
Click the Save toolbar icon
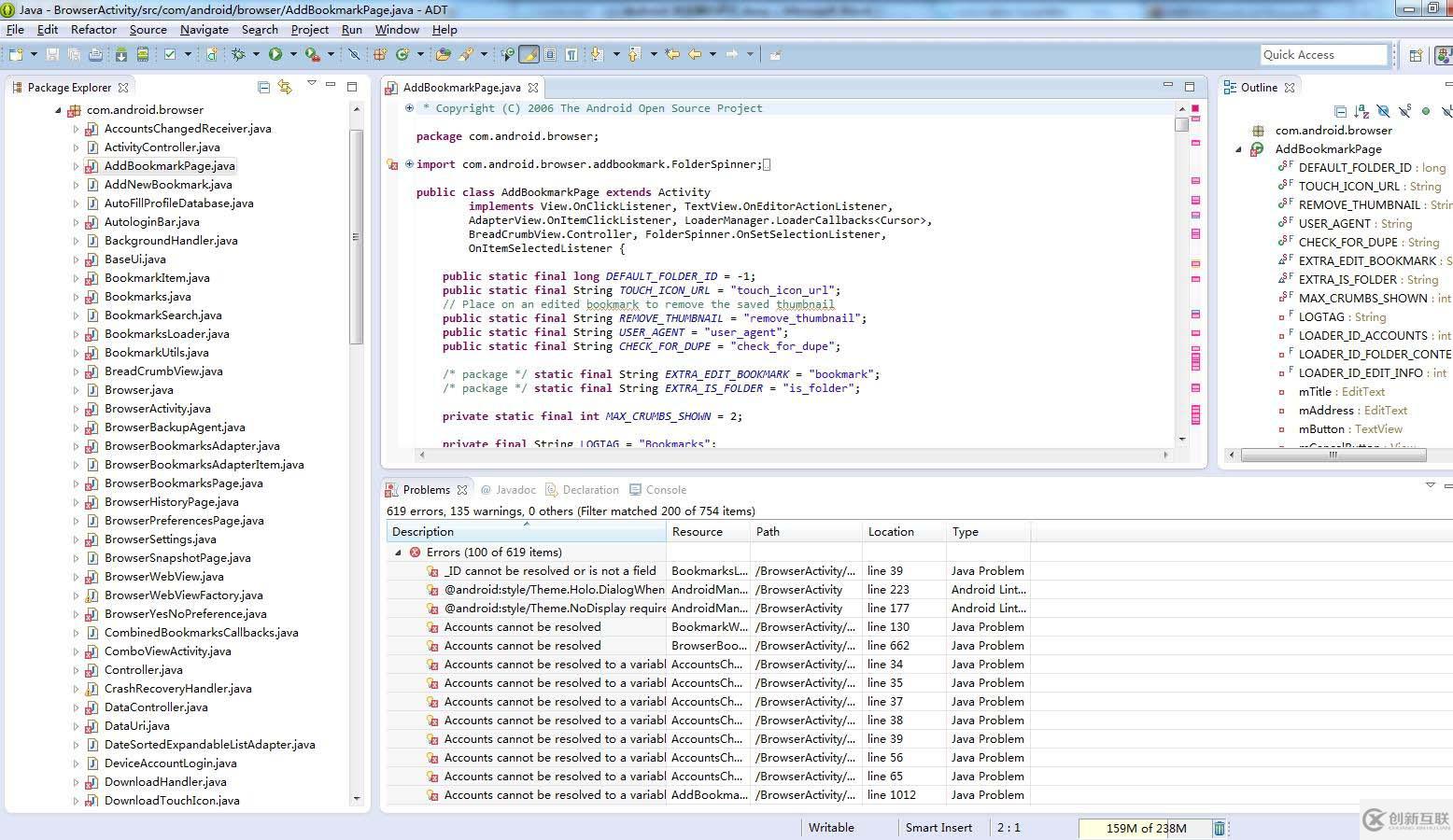click(52, 54)
